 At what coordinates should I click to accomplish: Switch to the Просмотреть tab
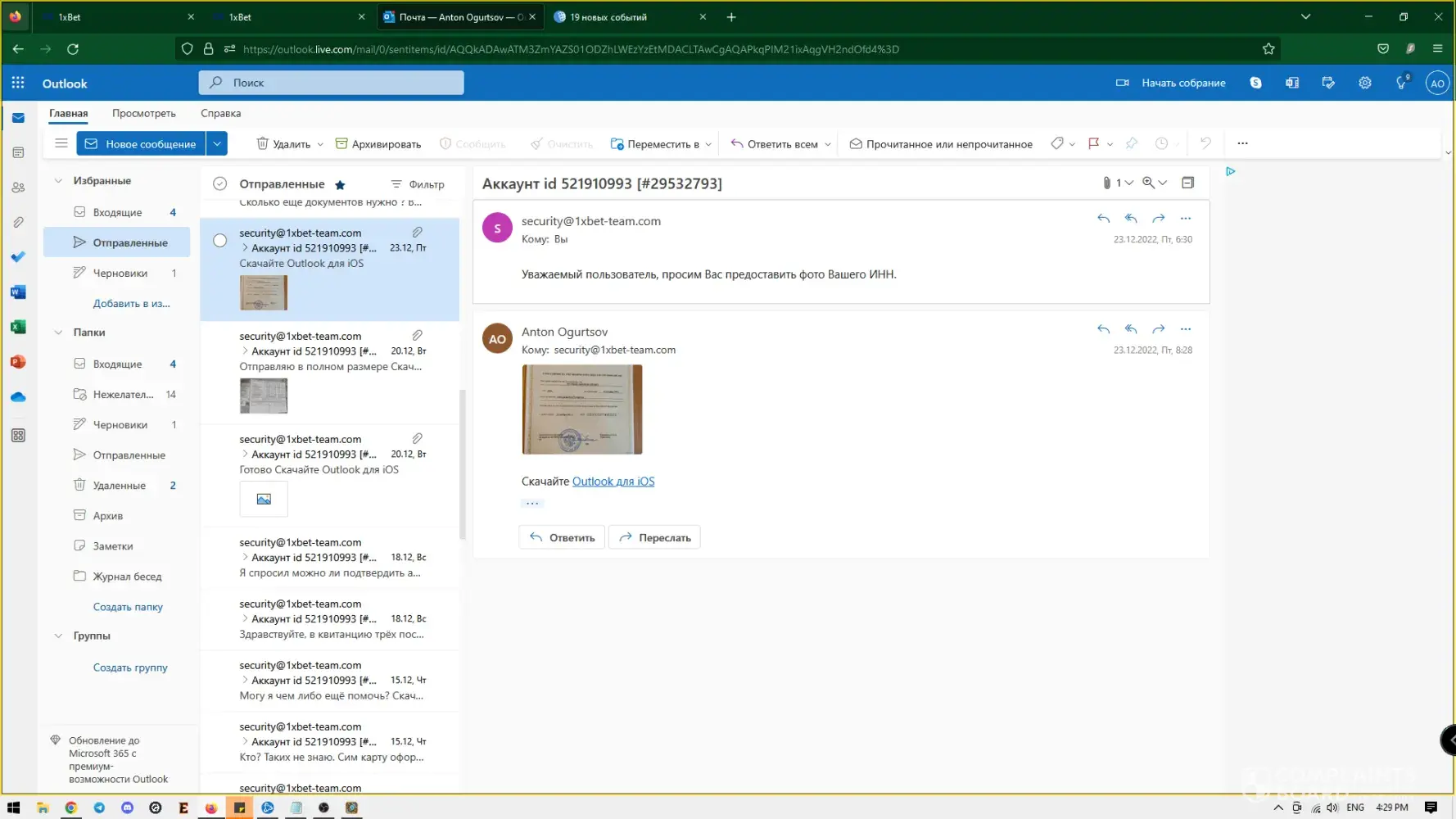143,114
